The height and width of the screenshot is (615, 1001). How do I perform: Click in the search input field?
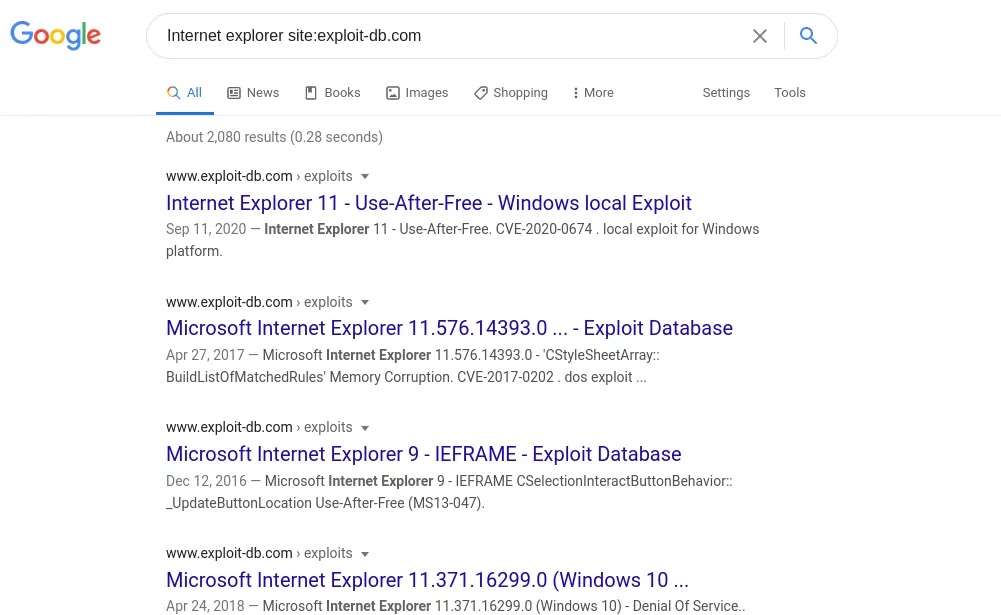tap(450, 36)
